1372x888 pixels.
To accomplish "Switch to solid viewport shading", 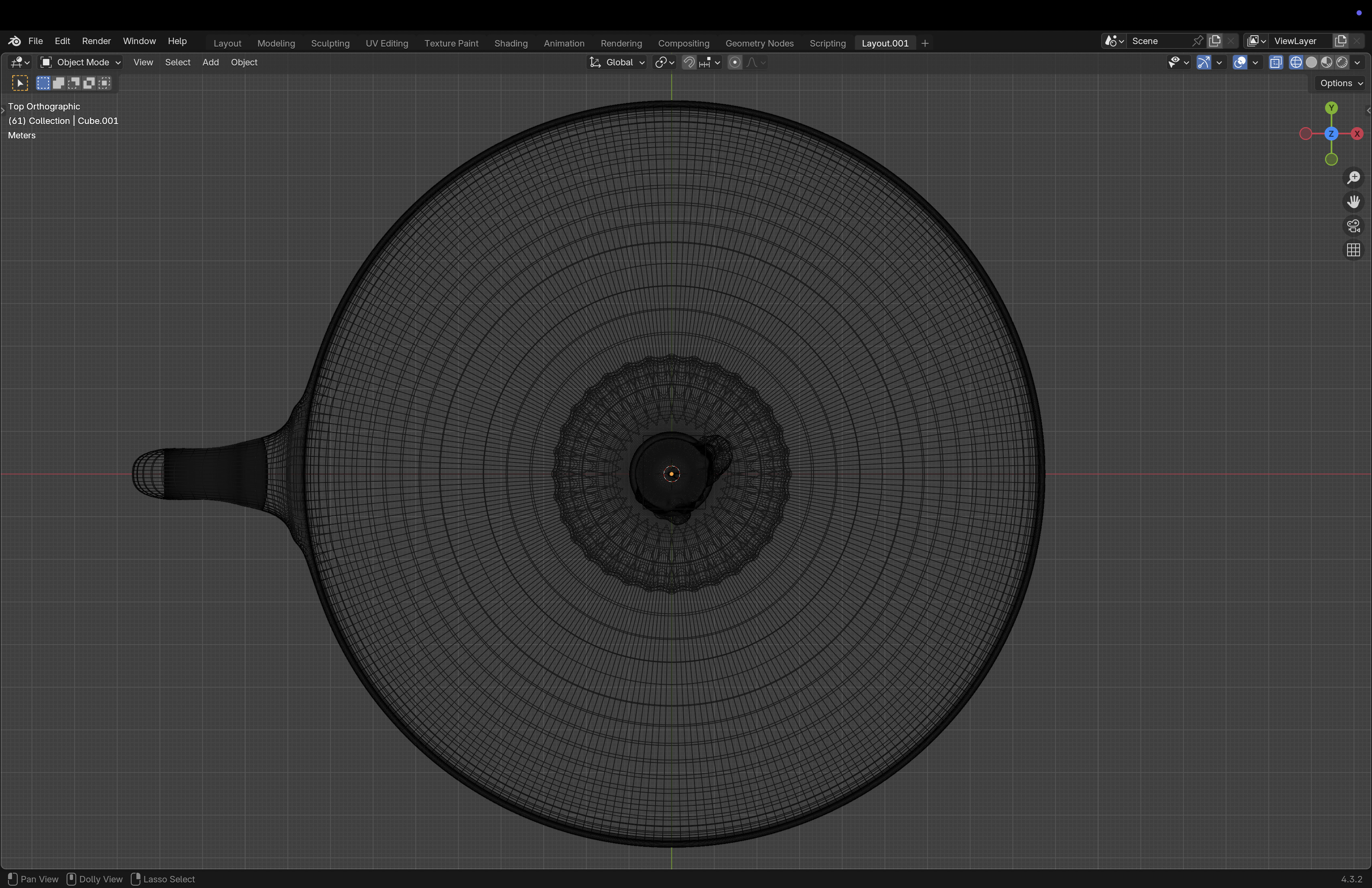I will 1311,62.
